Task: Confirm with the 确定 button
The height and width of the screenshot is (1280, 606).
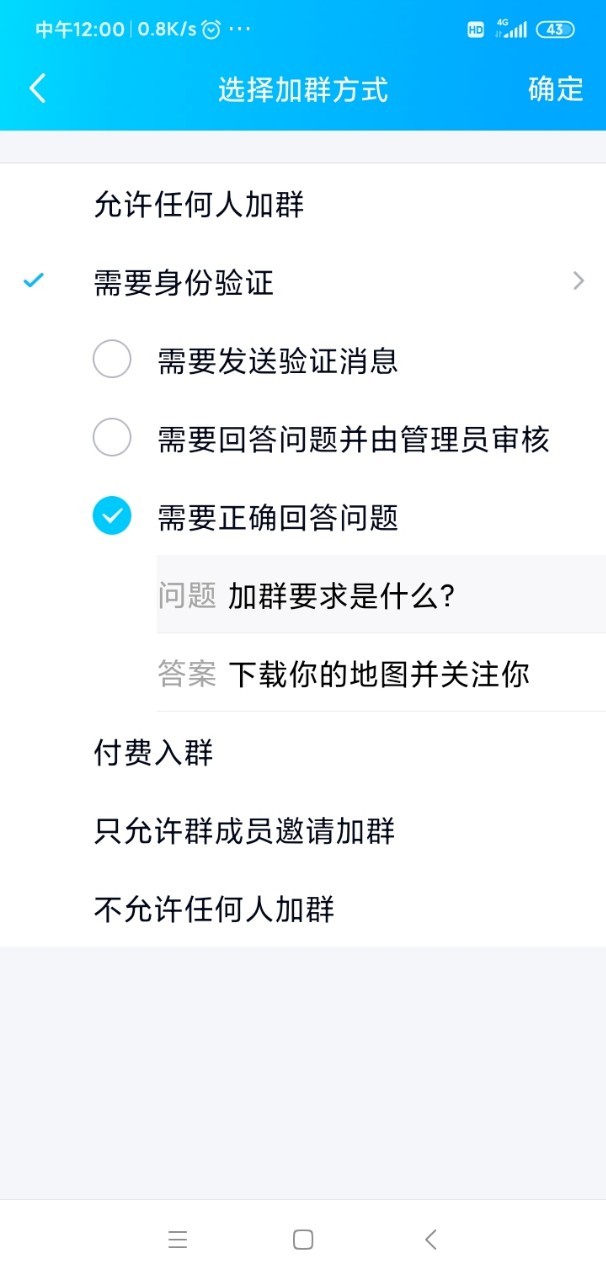Action: pos(555,89)
